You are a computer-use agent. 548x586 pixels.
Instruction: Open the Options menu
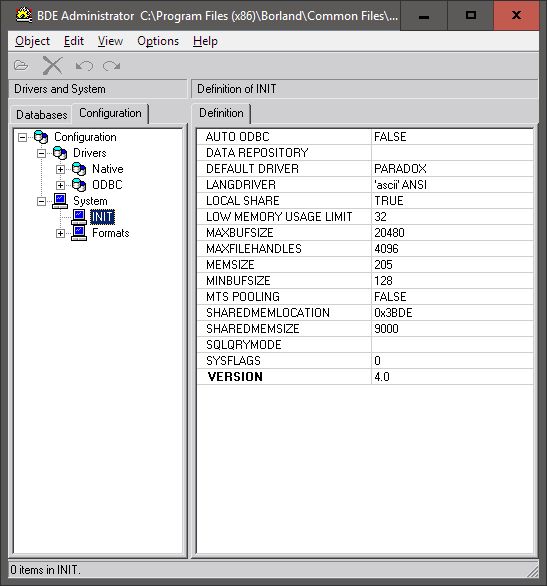158,41
